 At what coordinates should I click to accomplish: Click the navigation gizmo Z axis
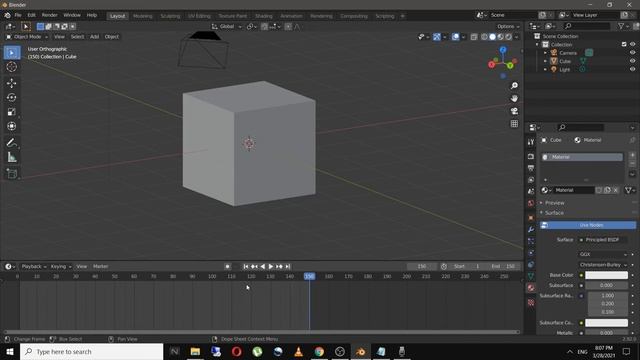point(503,50)
